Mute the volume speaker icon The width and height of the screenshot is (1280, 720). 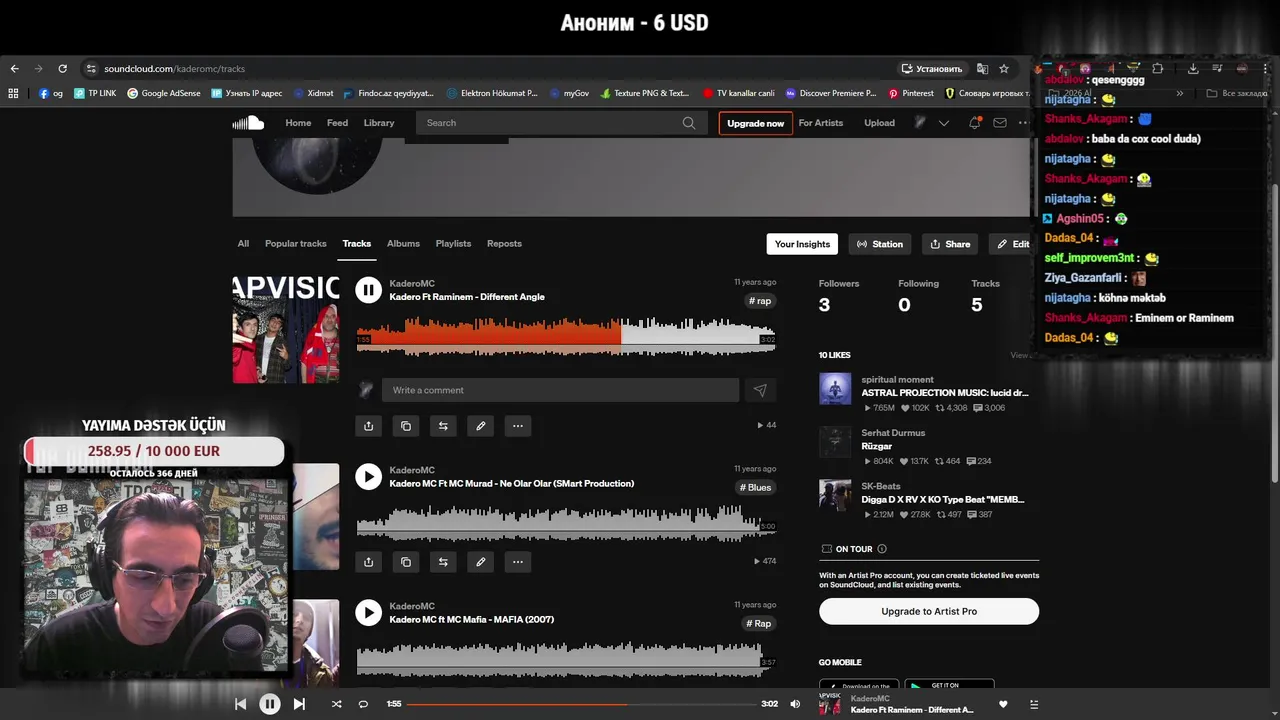[795, 704]
